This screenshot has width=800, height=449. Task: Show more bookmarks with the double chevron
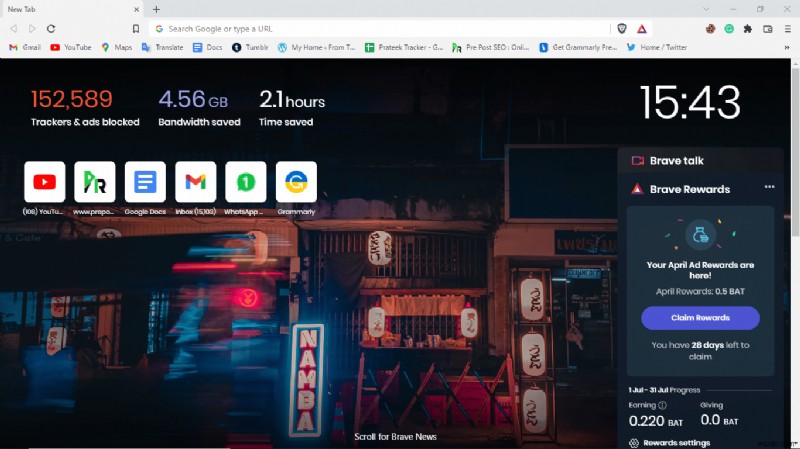point(787,47)
